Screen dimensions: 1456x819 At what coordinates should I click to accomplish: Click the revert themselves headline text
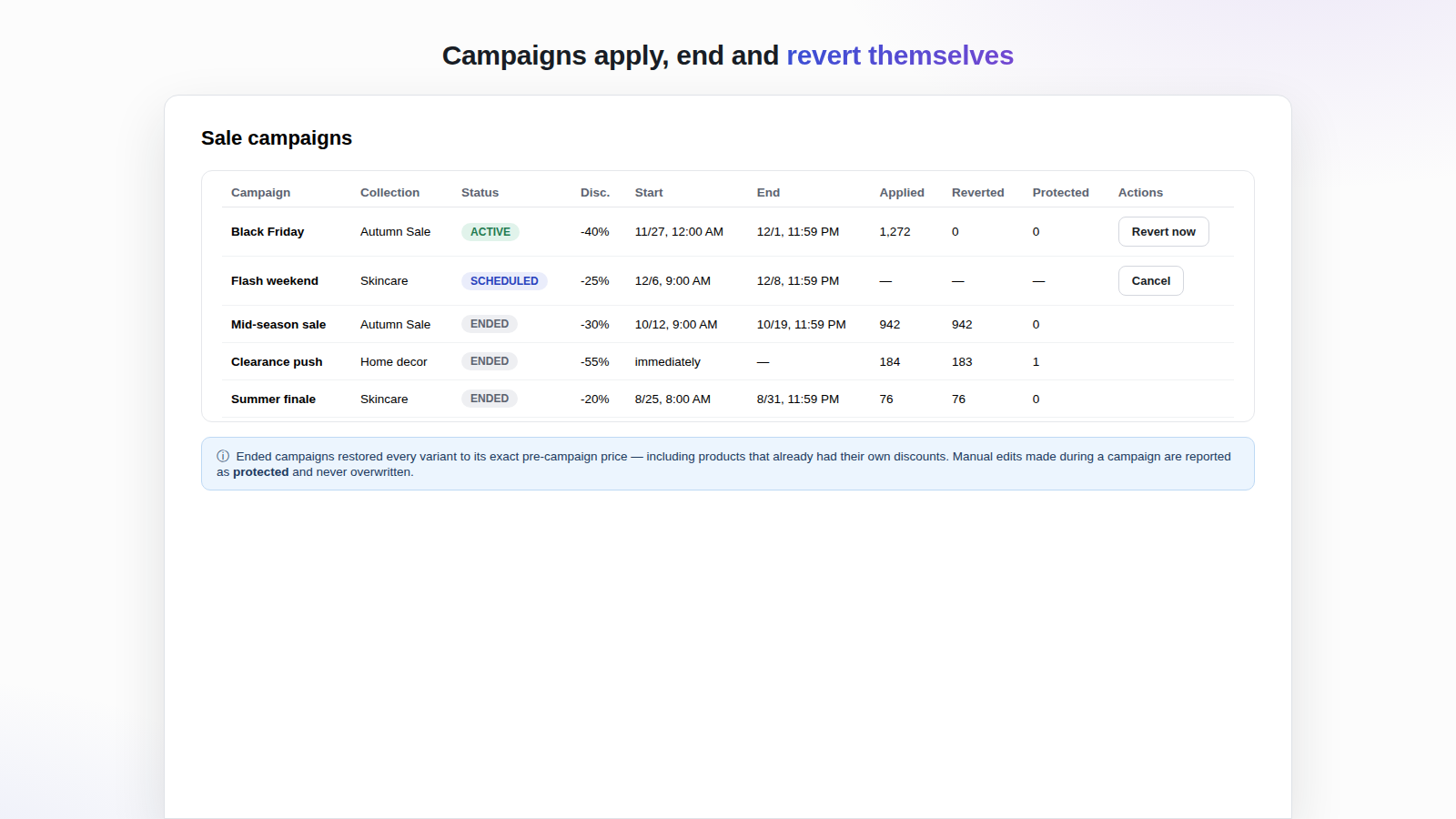coord(900,56)
